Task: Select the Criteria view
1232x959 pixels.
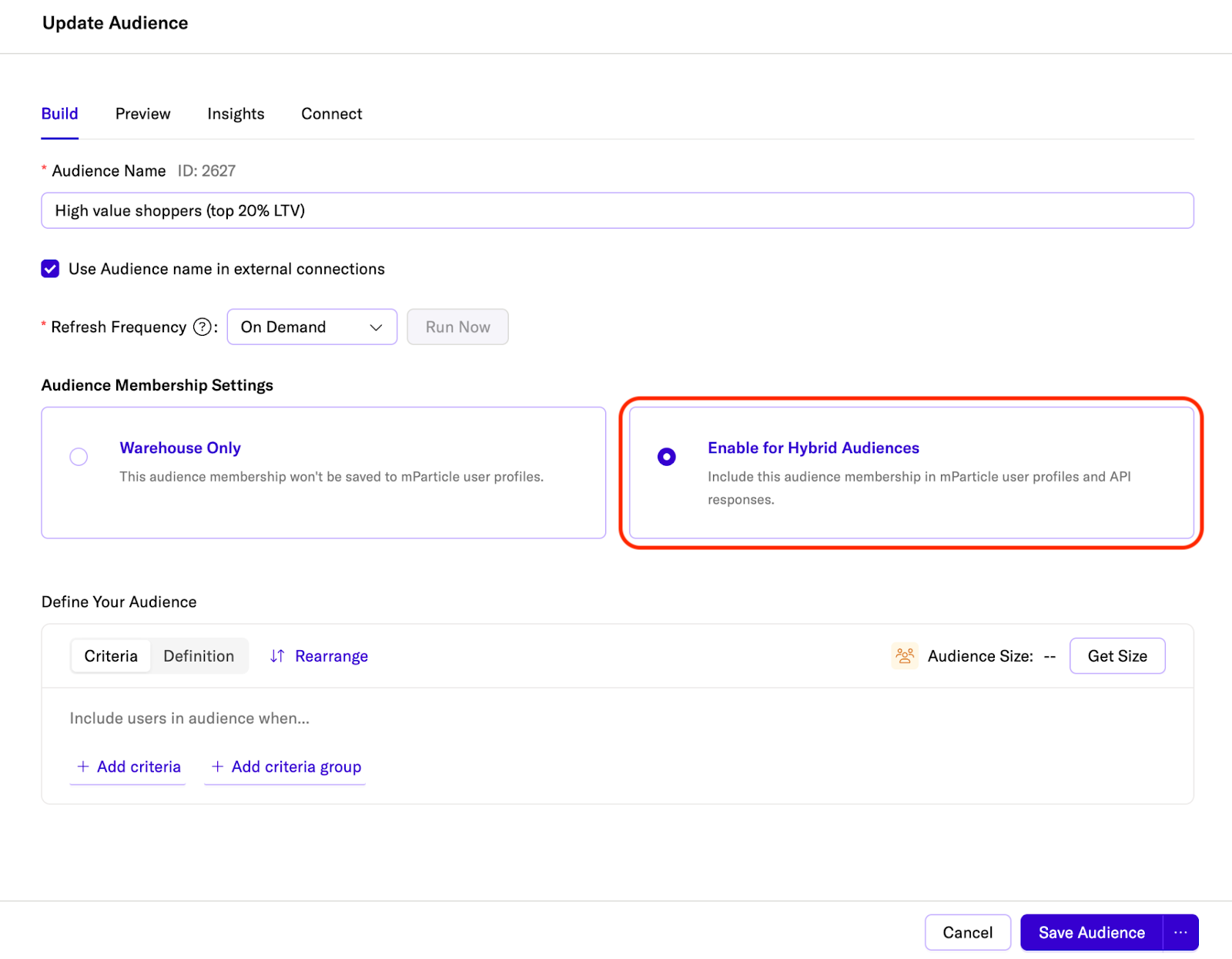Action: coord(110,656)
